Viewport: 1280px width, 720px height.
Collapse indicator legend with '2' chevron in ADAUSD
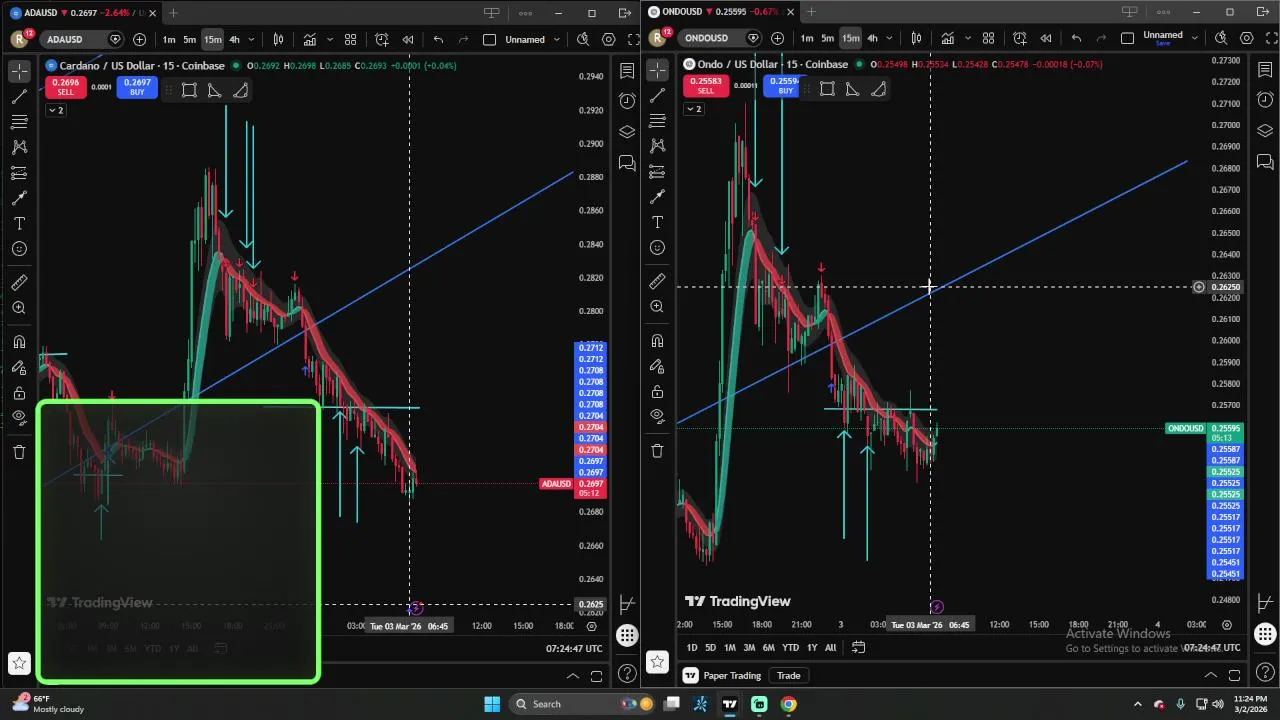[x=54, y=110]
